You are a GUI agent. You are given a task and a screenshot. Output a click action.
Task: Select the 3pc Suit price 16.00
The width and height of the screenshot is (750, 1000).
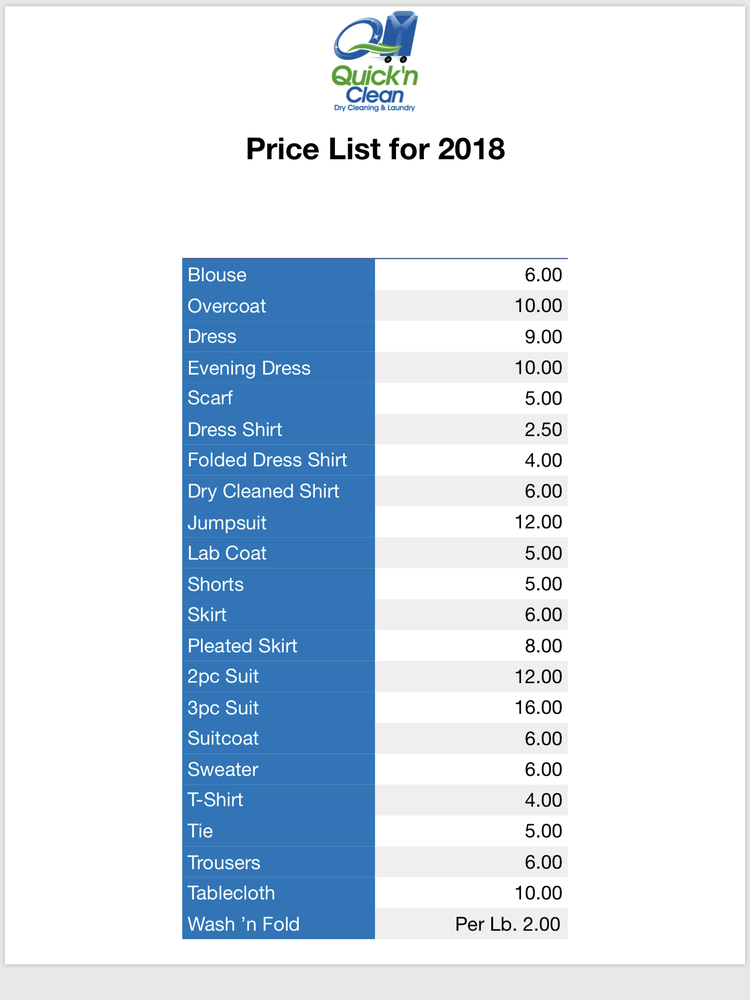(x=538, y=708)
